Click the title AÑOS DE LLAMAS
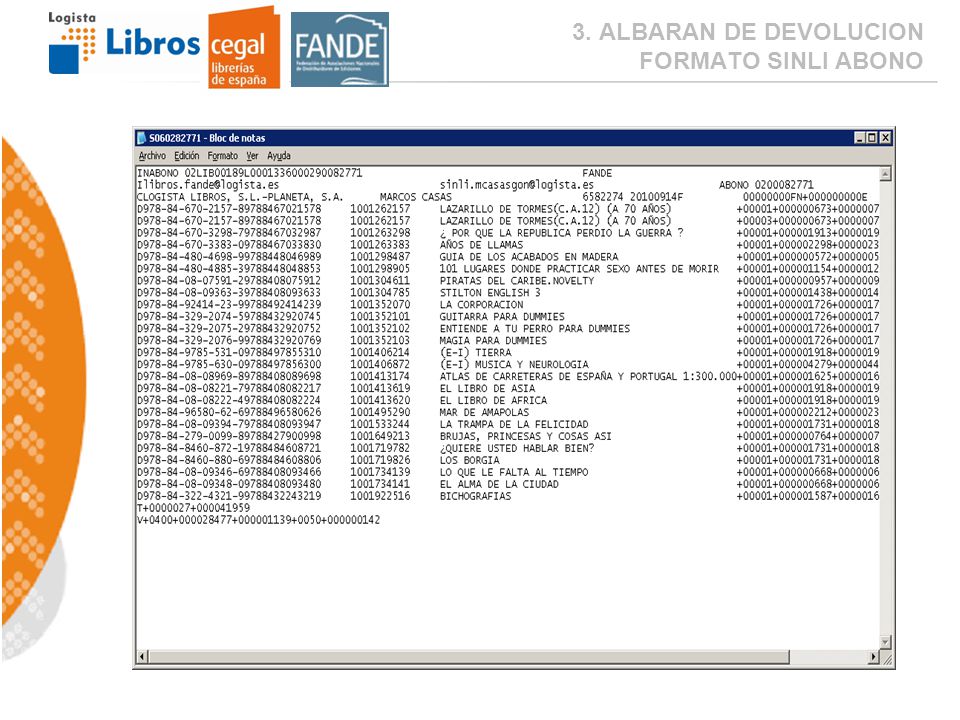Image resolution: width=960 pixels, height=720 pixels. [481, 245]
